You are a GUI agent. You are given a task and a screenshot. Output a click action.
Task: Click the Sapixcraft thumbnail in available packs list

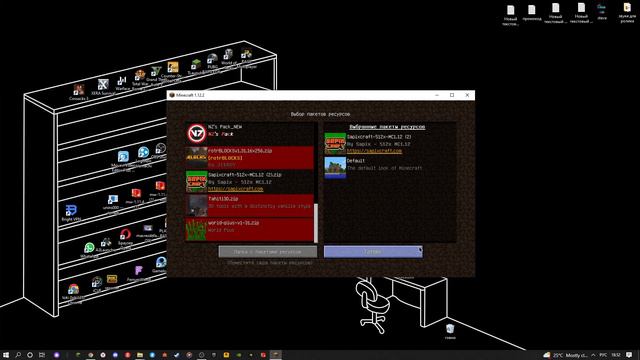[x=196, y=182]
